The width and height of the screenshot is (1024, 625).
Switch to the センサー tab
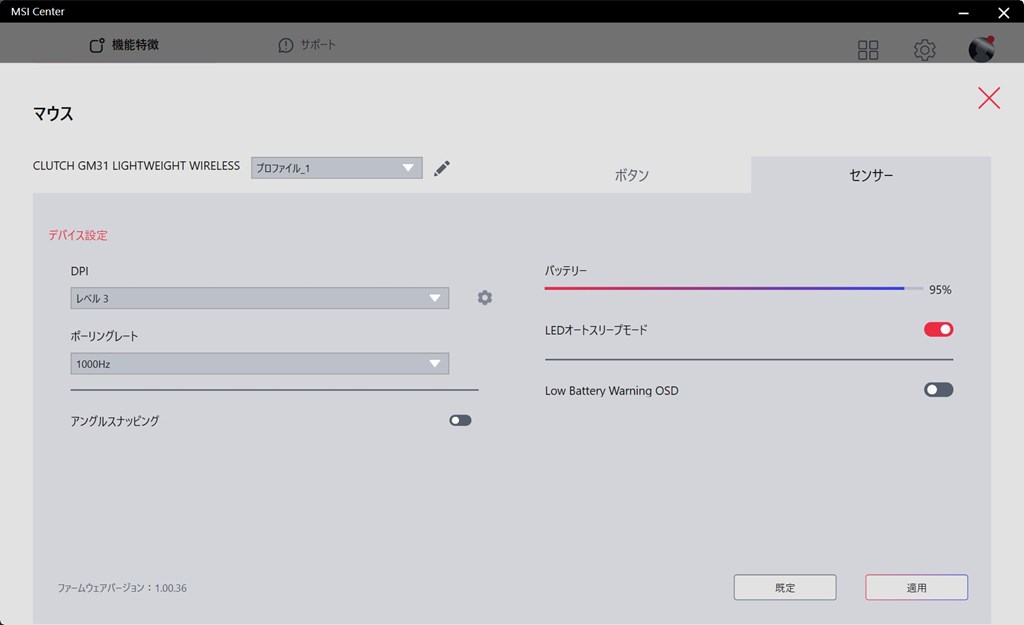871,175
